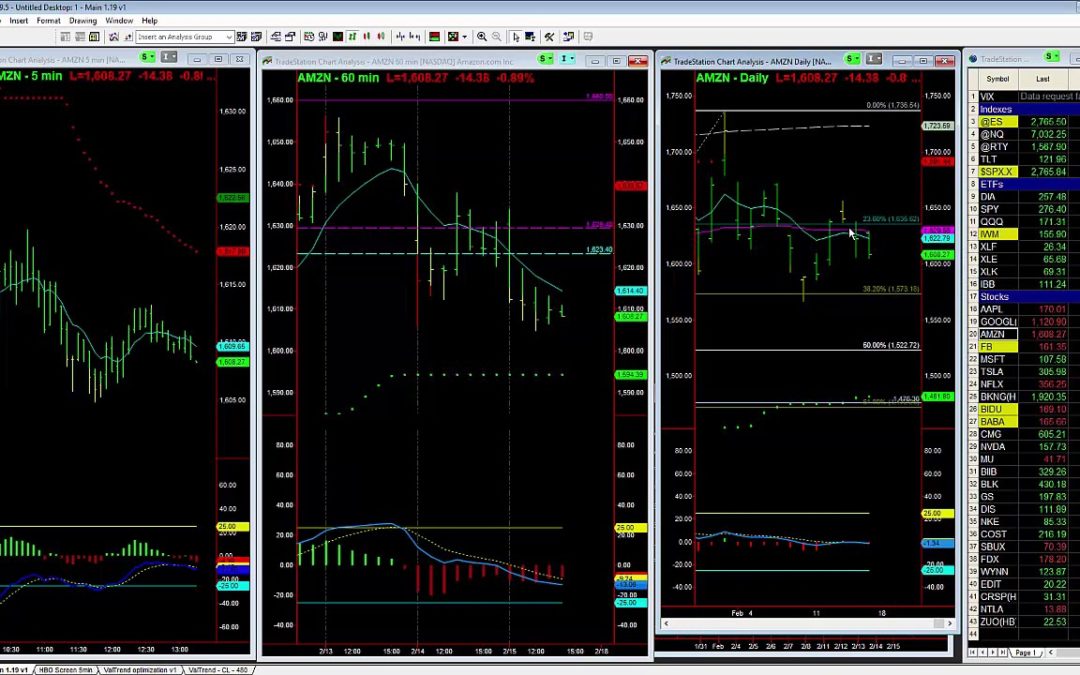
Task: Click the clock symbol timeframe icon
Action: [309, 37]
